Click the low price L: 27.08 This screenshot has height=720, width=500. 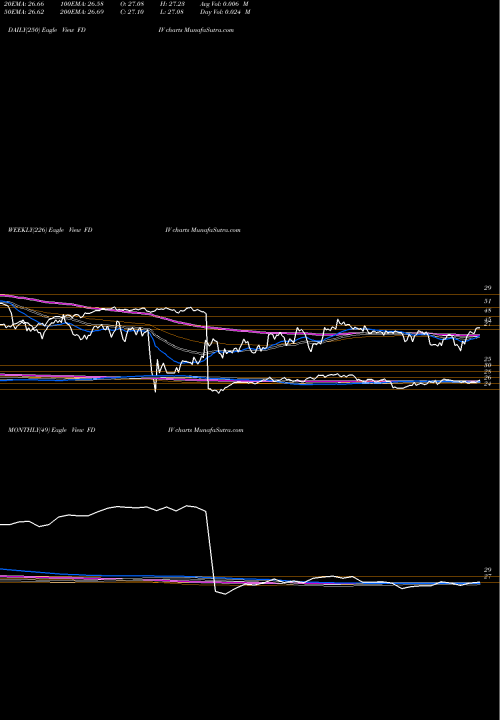click(172, 12)
